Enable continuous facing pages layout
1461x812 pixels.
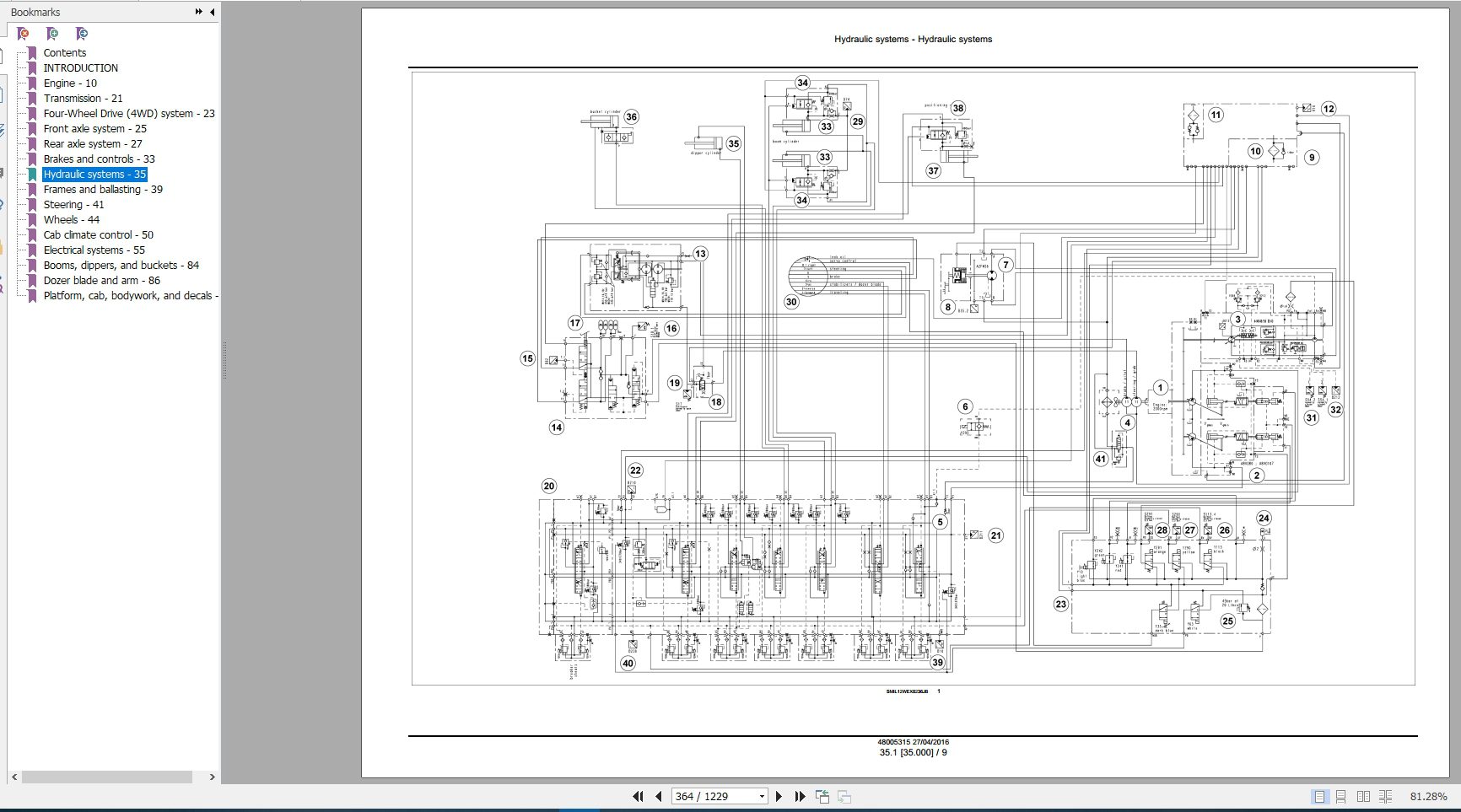(1385, 796)
